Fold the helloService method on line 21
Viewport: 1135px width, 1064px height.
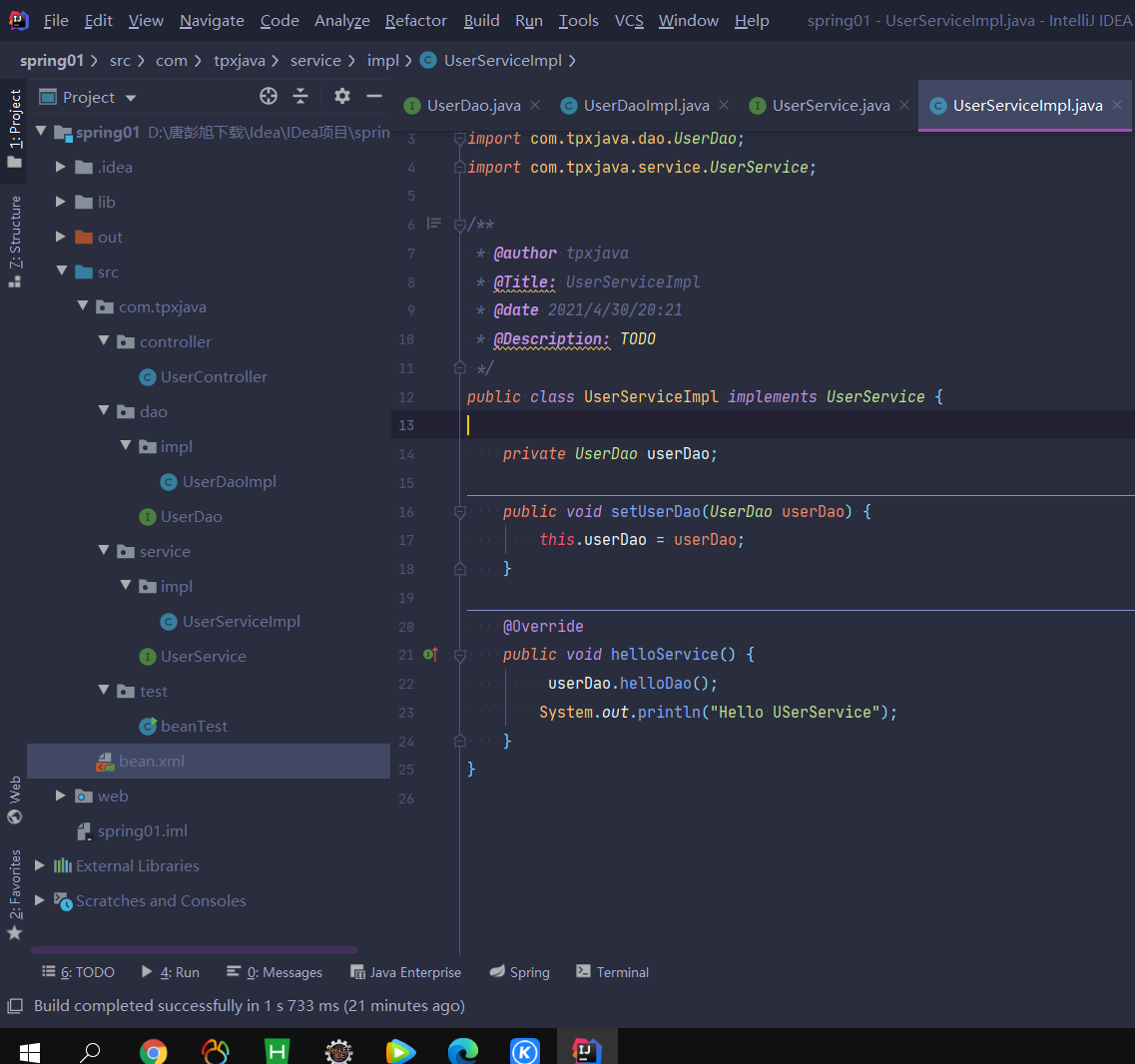tap(459, 655)
